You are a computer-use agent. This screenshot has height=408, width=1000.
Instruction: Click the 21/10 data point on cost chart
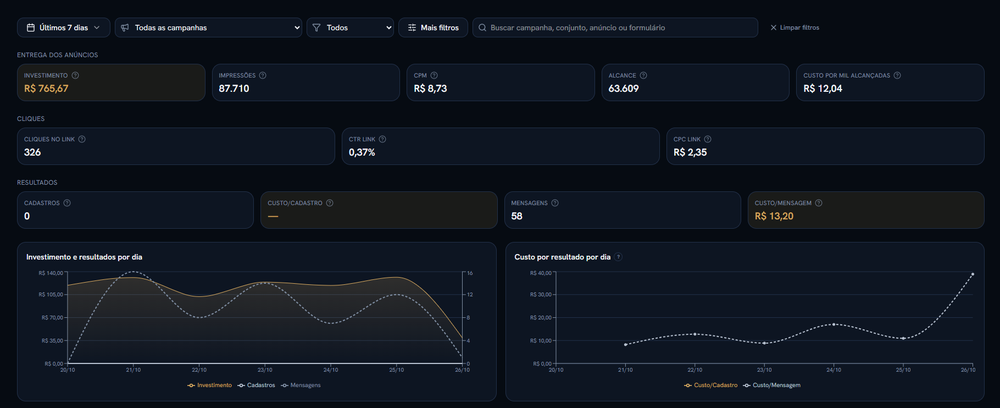point(626,344)
